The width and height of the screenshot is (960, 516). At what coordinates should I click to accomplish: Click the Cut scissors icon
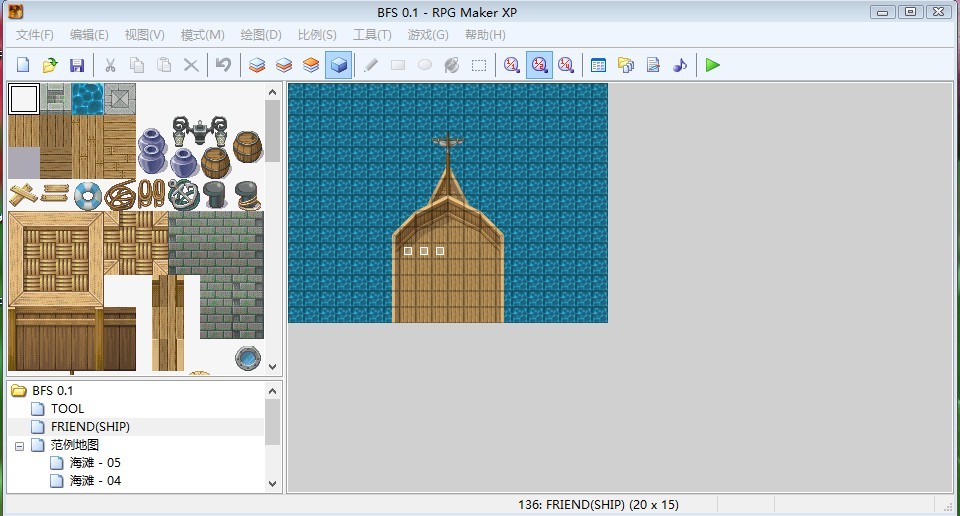click(110, 65)
